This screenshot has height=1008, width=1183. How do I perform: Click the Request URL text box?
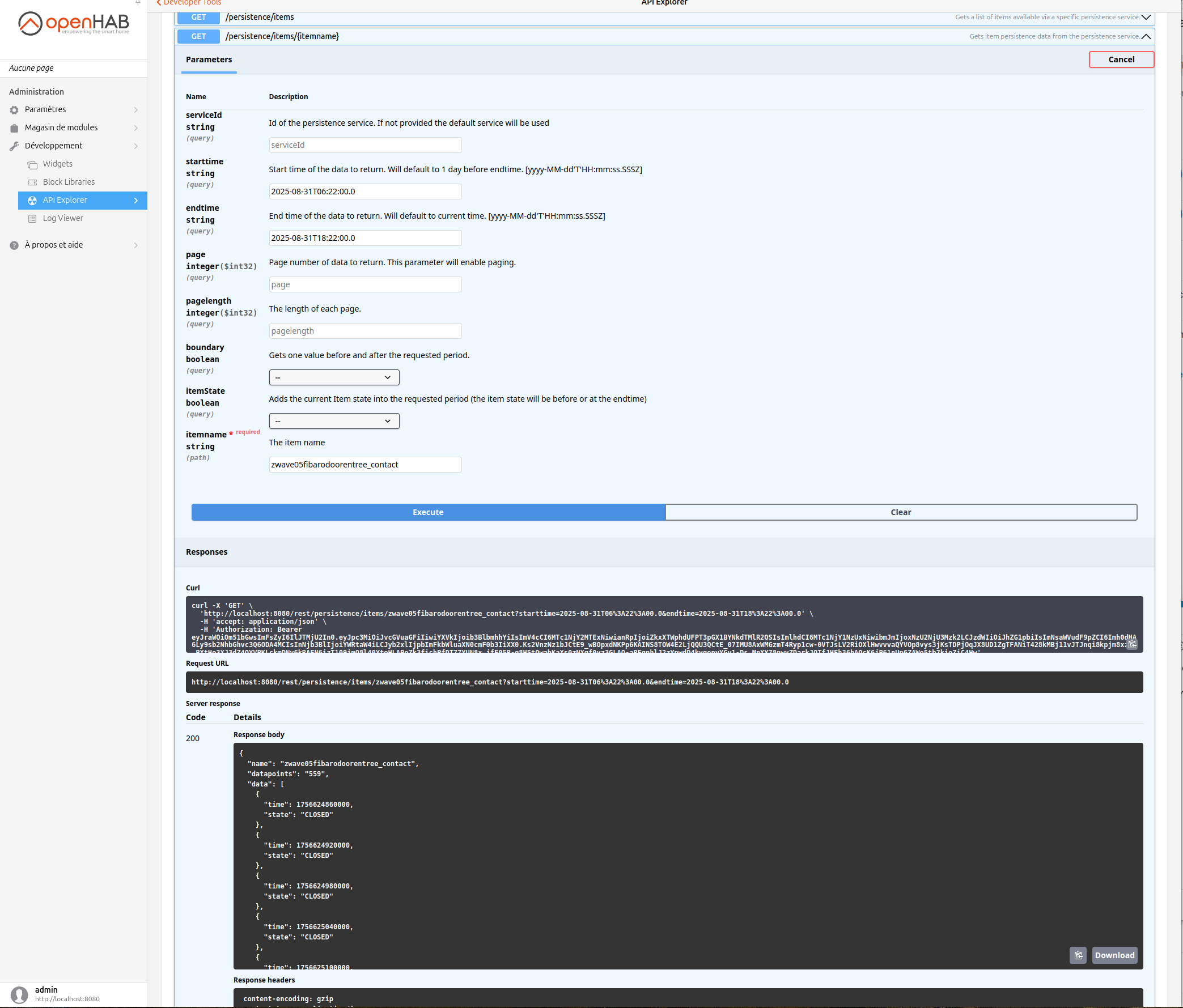pos(664,682)
